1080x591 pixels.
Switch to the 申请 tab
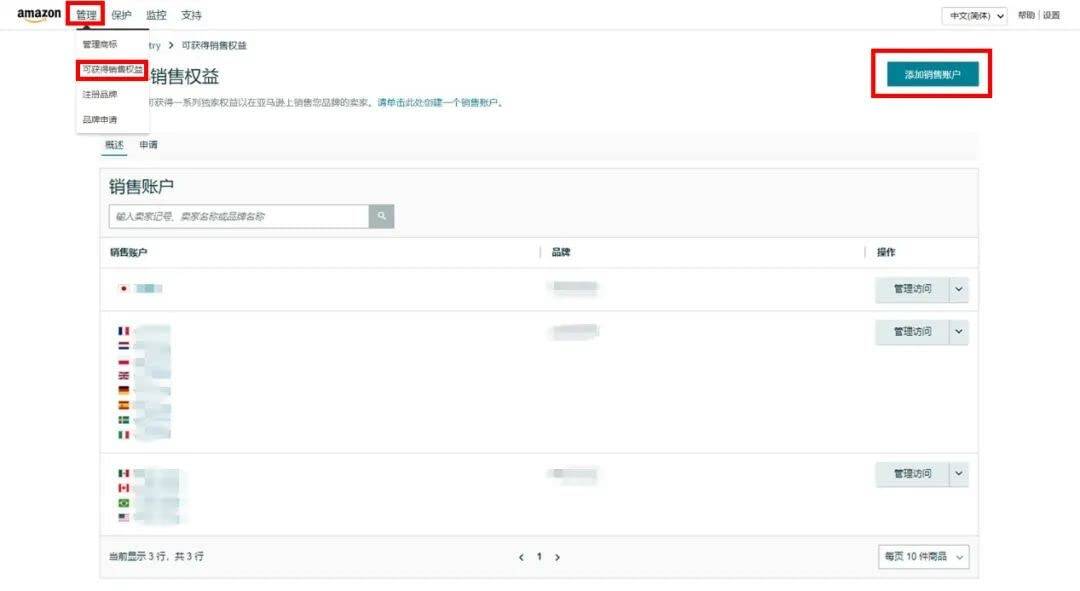[148, 145]
